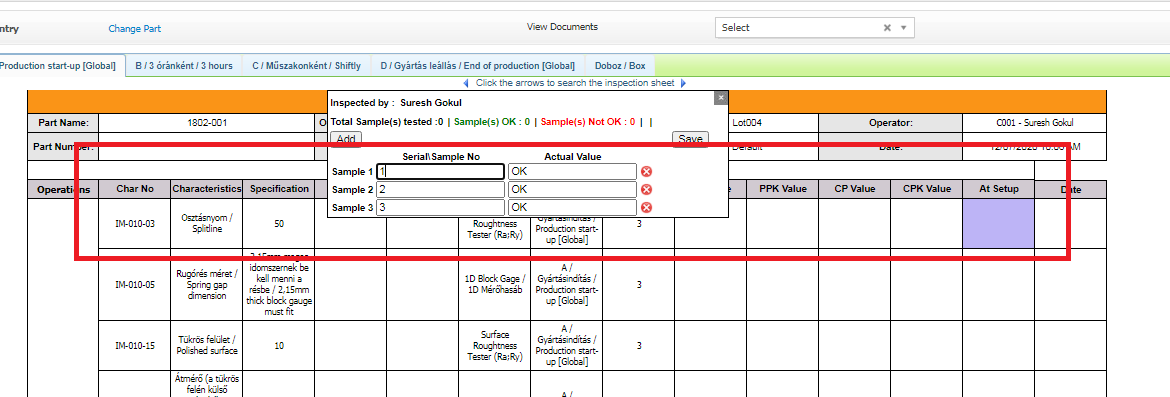Open B / 3 óránként / 3 hours tab

(184, 66)
